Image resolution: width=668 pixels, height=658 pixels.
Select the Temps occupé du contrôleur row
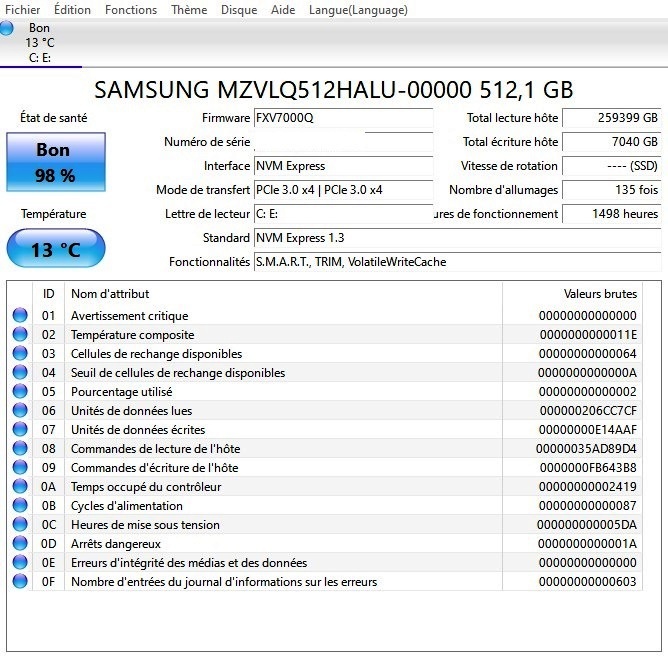coord(145,487)
